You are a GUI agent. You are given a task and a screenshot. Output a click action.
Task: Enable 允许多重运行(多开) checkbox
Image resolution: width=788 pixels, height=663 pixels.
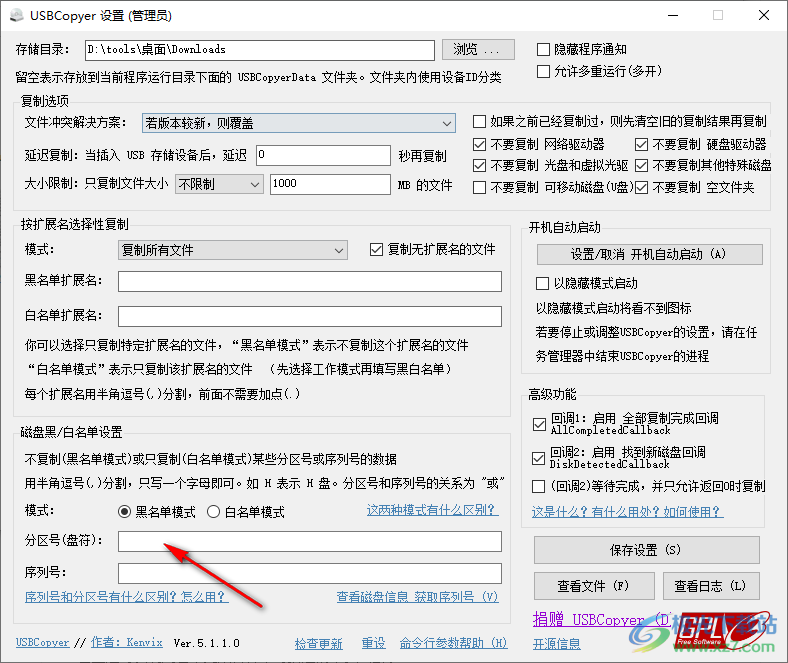[x=543, y=71]
